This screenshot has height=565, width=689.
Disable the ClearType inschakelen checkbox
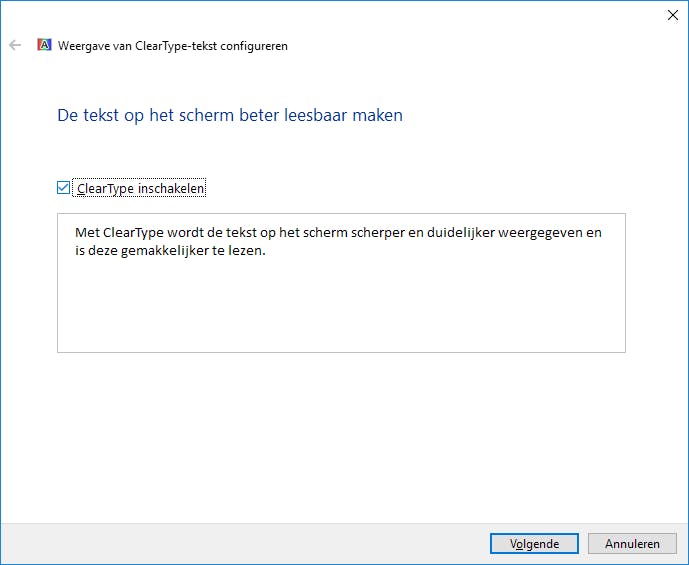64,188
